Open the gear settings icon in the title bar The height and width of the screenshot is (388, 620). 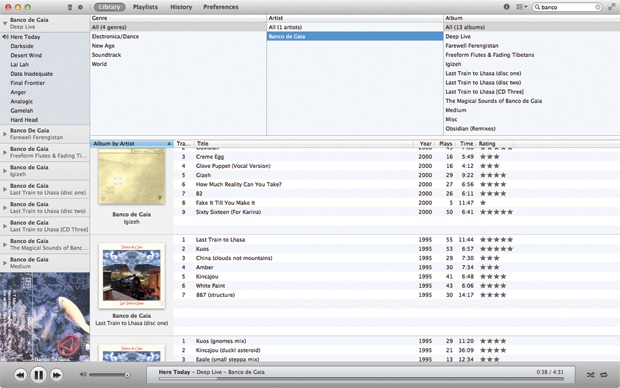click(80, 7)
